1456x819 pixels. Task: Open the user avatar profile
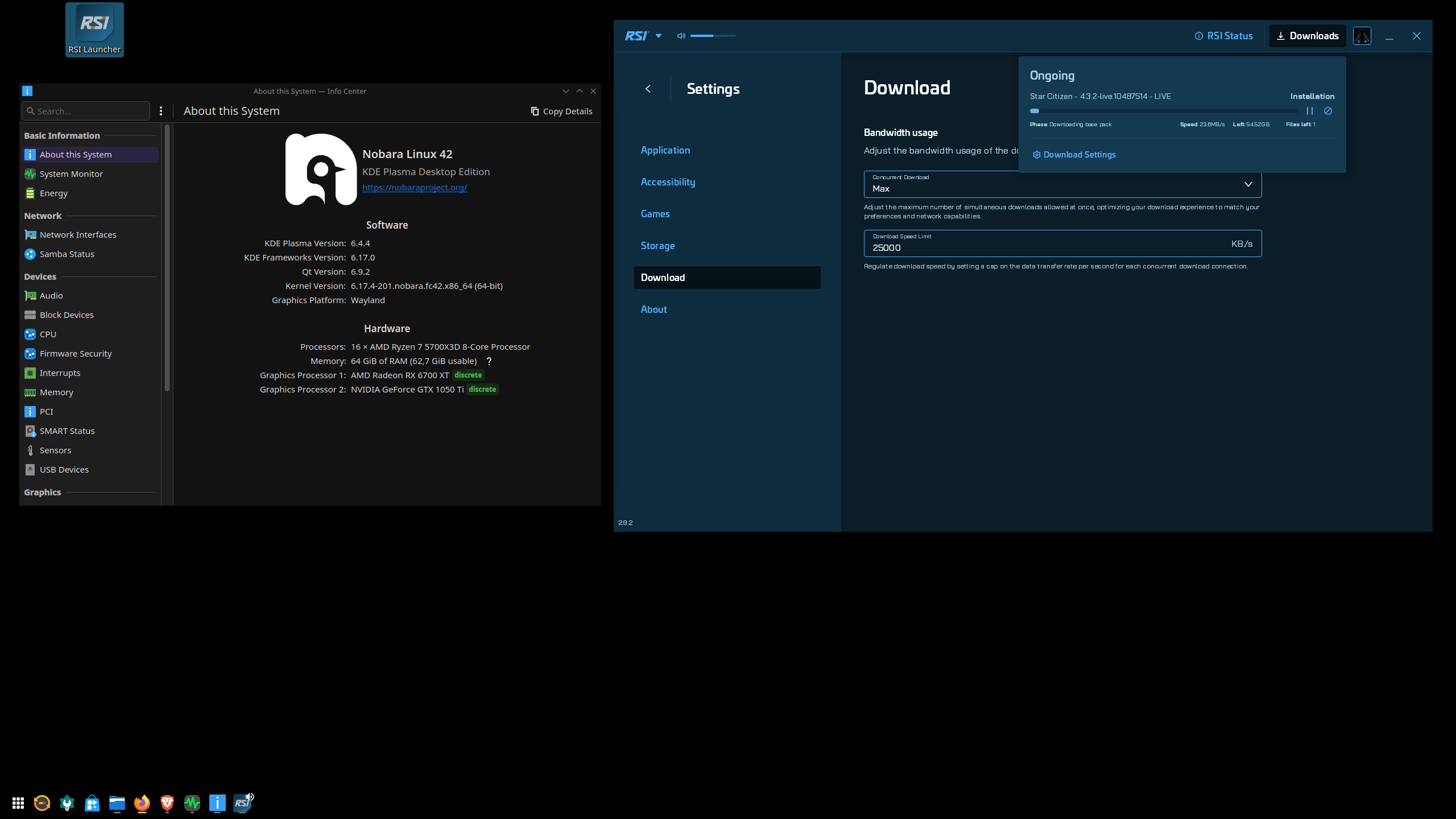point(1362,36)
